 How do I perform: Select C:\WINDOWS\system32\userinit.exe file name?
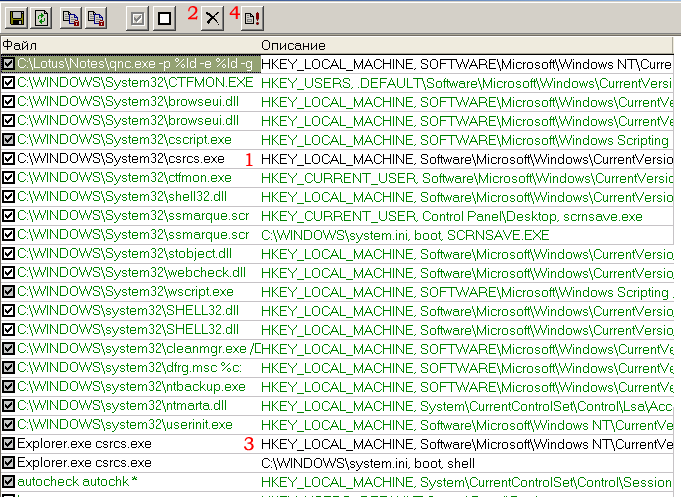click(125, 424)
